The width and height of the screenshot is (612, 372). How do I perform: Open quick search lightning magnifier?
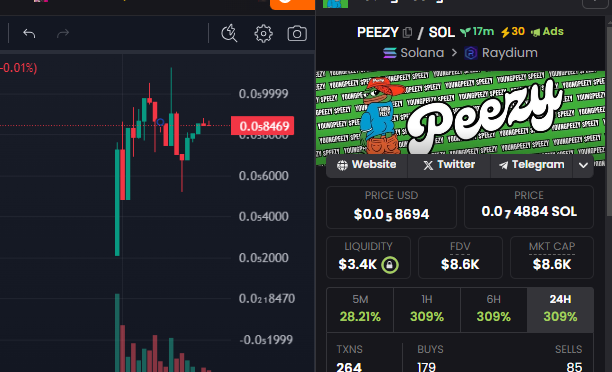pos(229,34)
